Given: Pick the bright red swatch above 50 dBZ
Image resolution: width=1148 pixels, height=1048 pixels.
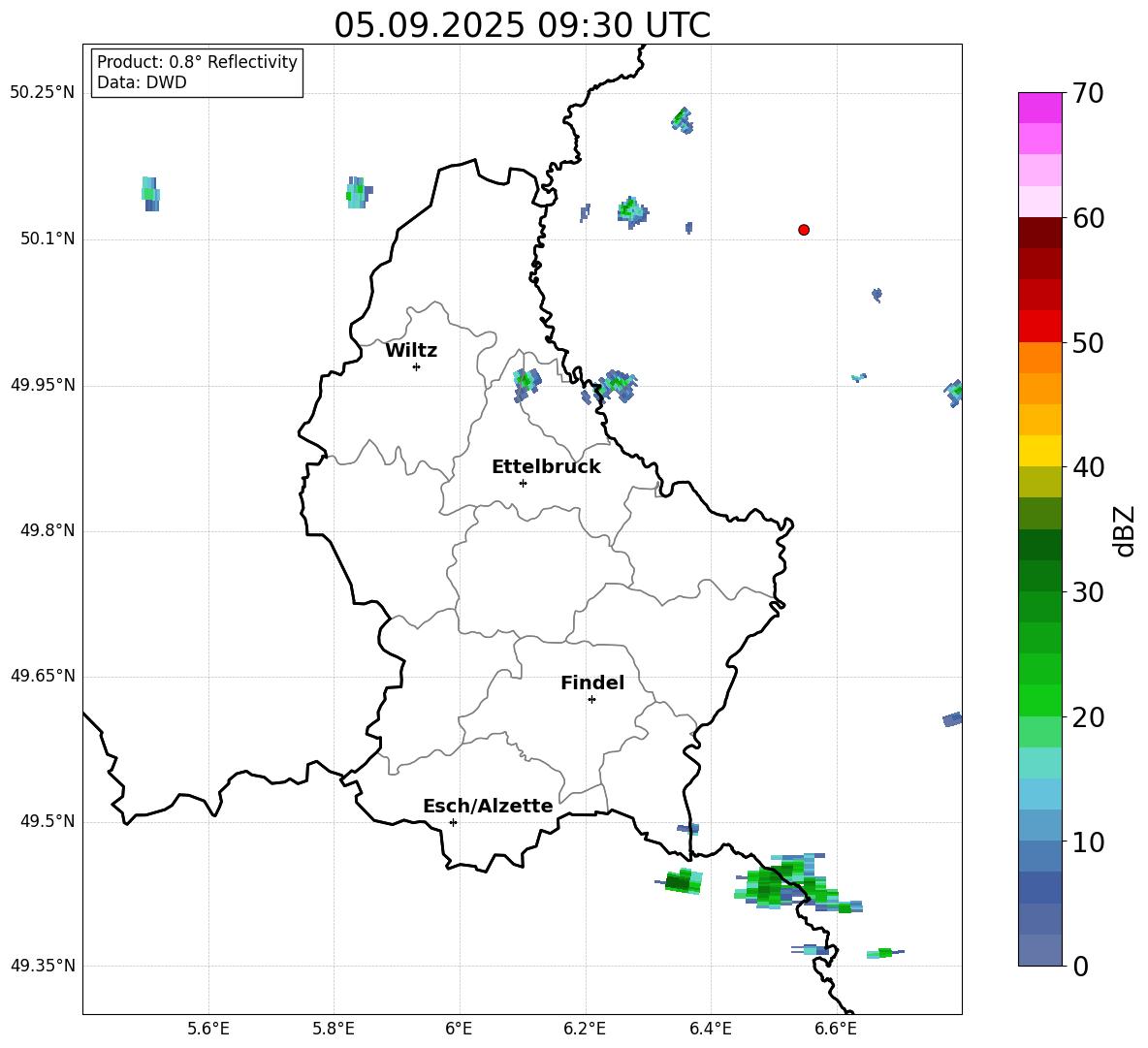Looking at the screenshot, I should [1040, 326].
